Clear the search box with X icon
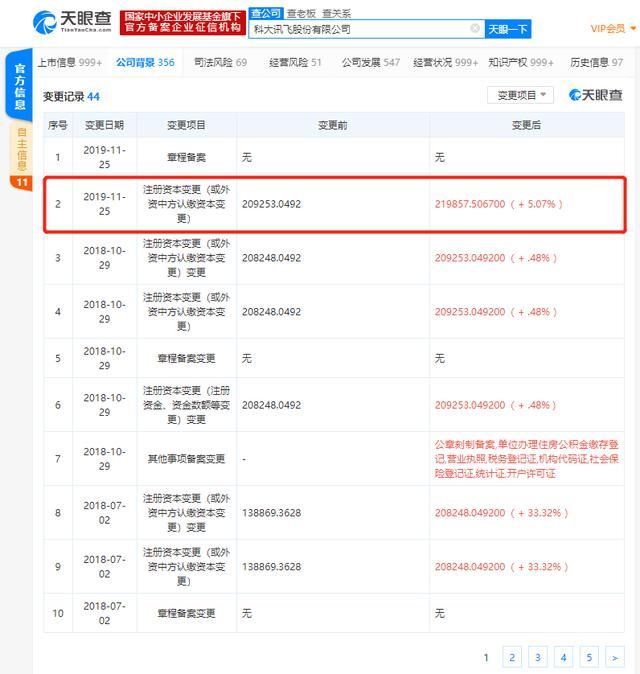The width and height of the screenshot is (640, 674). click(x=475, y=28)
